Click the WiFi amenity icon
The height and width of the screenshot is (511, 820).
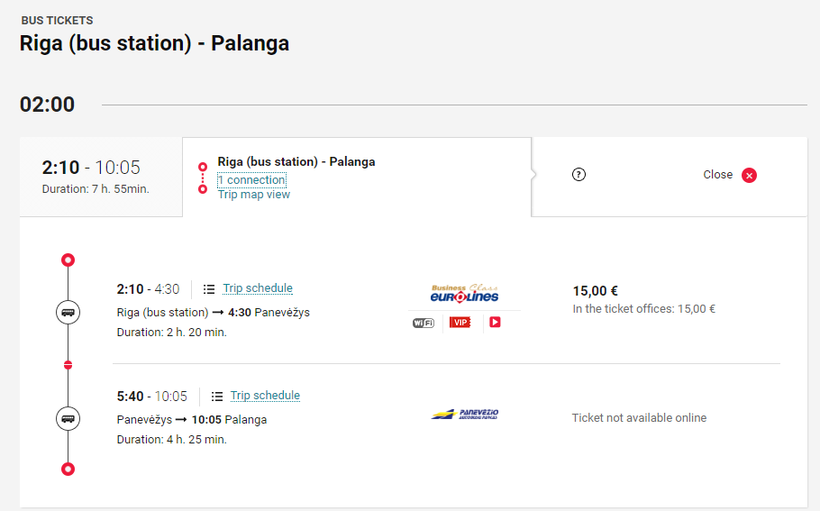coord(423,322)
